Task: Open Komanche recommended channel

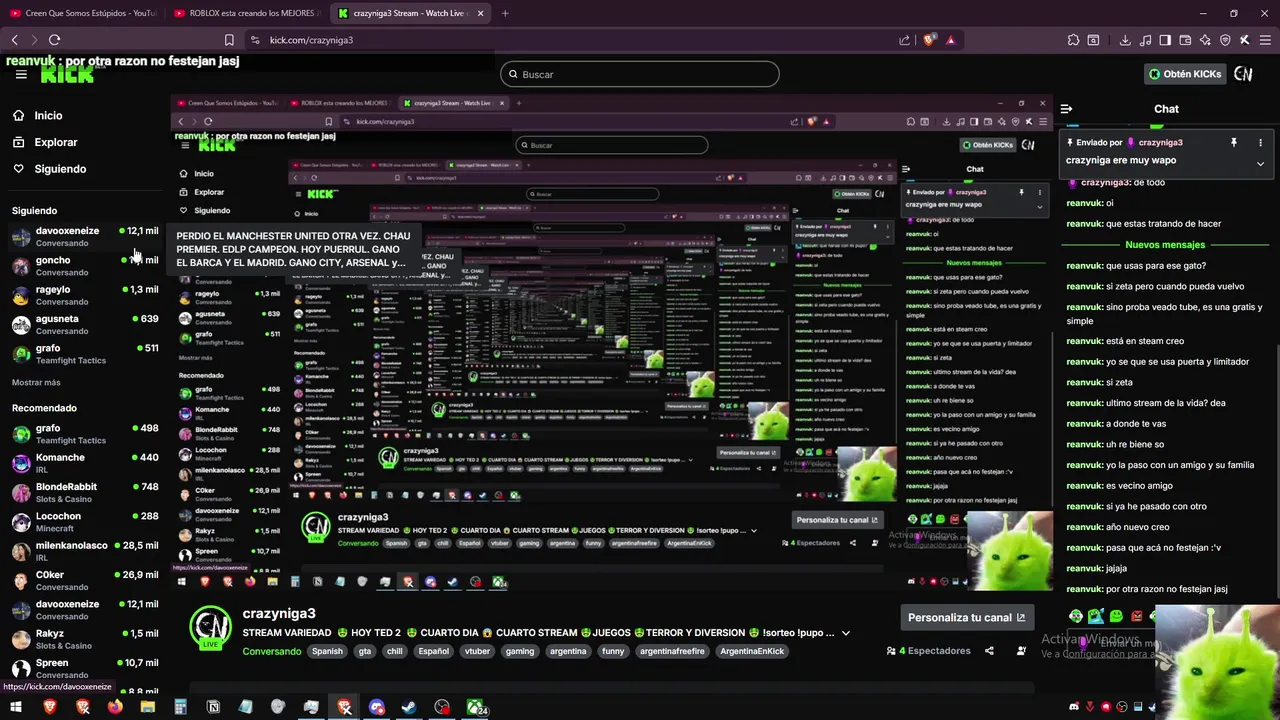Action: [x=85, y=463]
